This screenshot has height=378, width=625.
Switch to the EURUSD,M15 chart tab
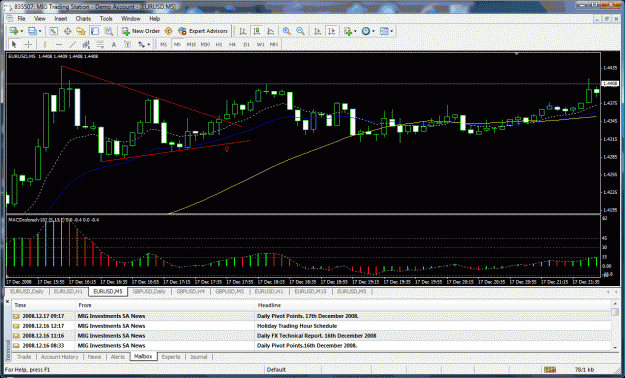[311, 291]
